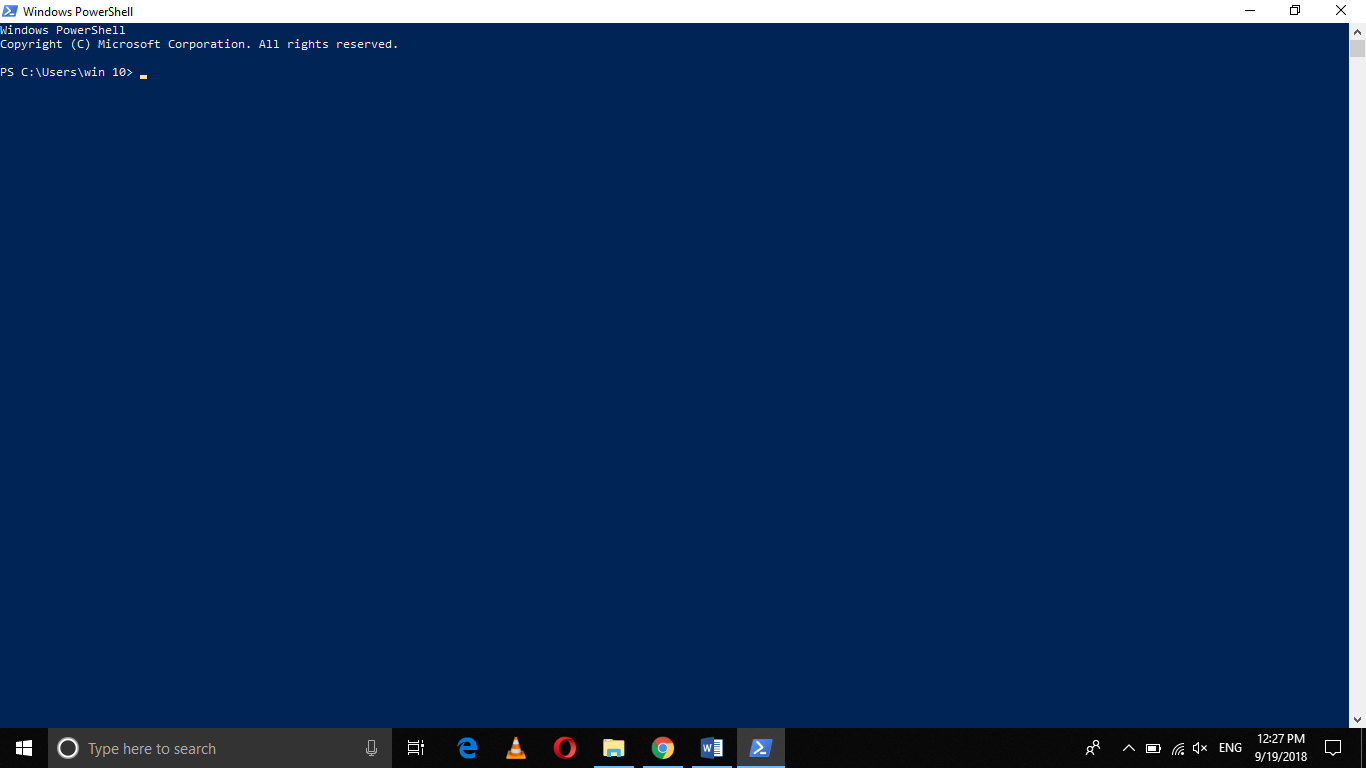
Task: Activate Cortana voice search microphone
Action: coord(371,747)
